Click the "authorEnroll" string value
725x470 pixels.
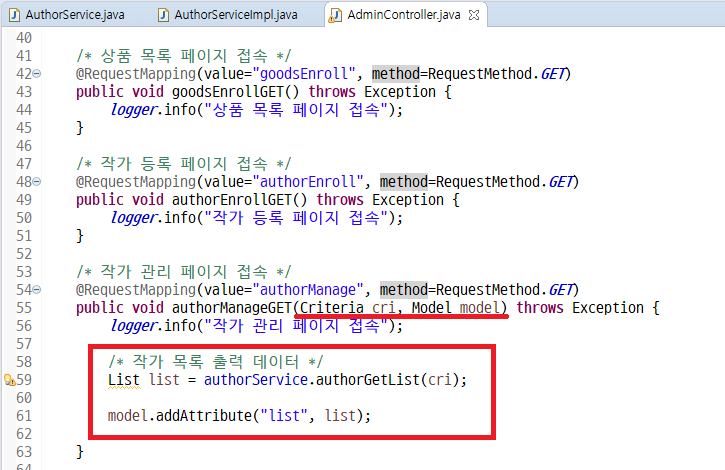coord(307,182)
